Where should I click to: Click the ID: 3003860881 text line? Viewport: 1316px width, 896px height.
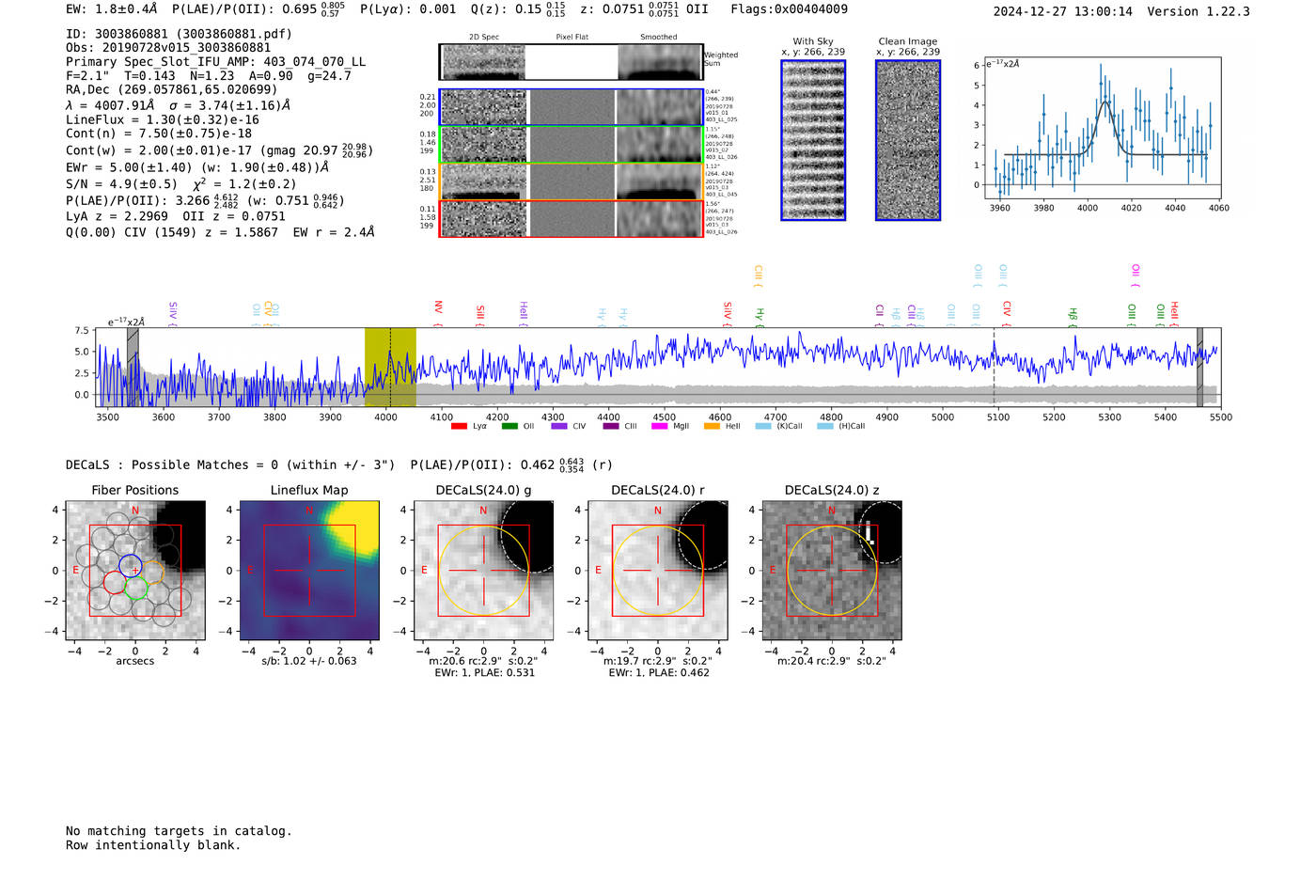179,34
